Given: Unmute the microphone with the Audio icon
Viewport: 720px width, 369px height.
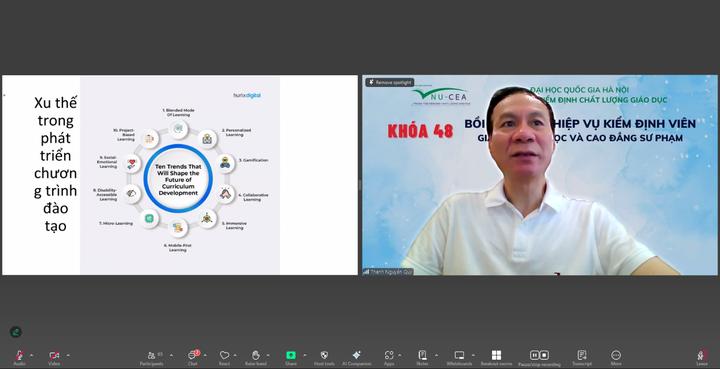Looking at the screenshot, I should [x=19, y=356].
